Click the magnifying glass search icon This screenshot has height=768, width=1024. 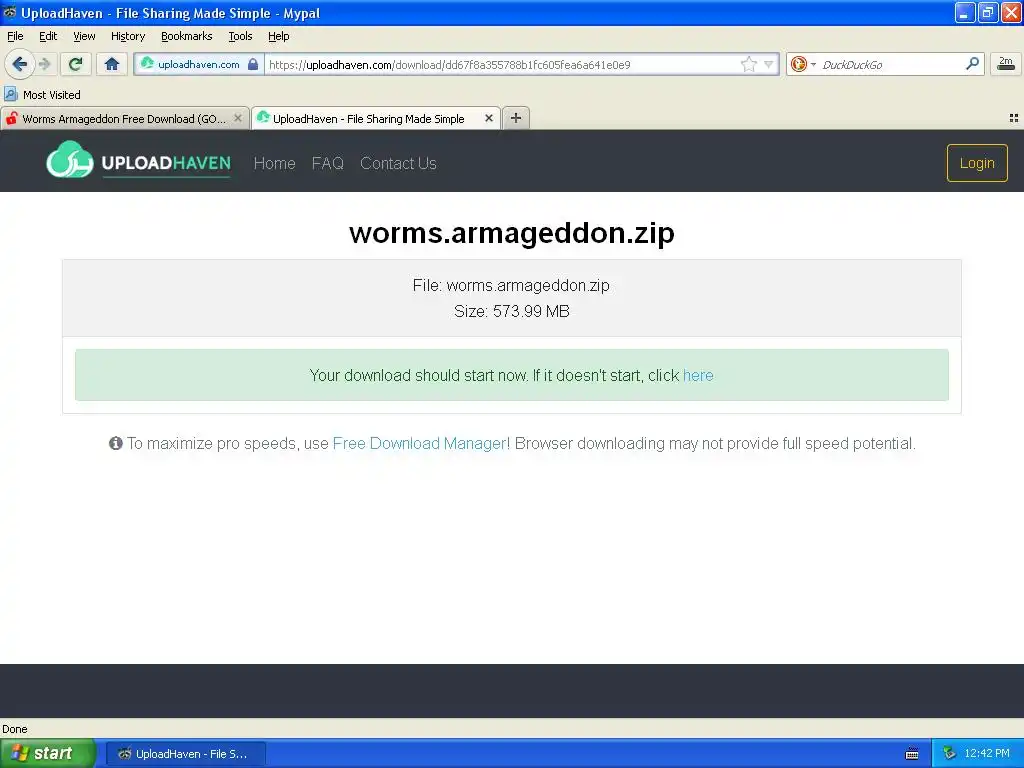coord(972,63)
